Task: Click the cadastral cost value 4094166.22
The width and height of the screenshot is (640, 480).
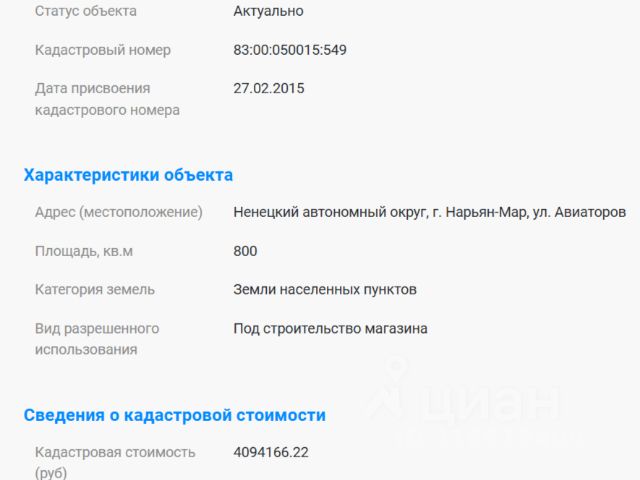Action: [271, 452]
